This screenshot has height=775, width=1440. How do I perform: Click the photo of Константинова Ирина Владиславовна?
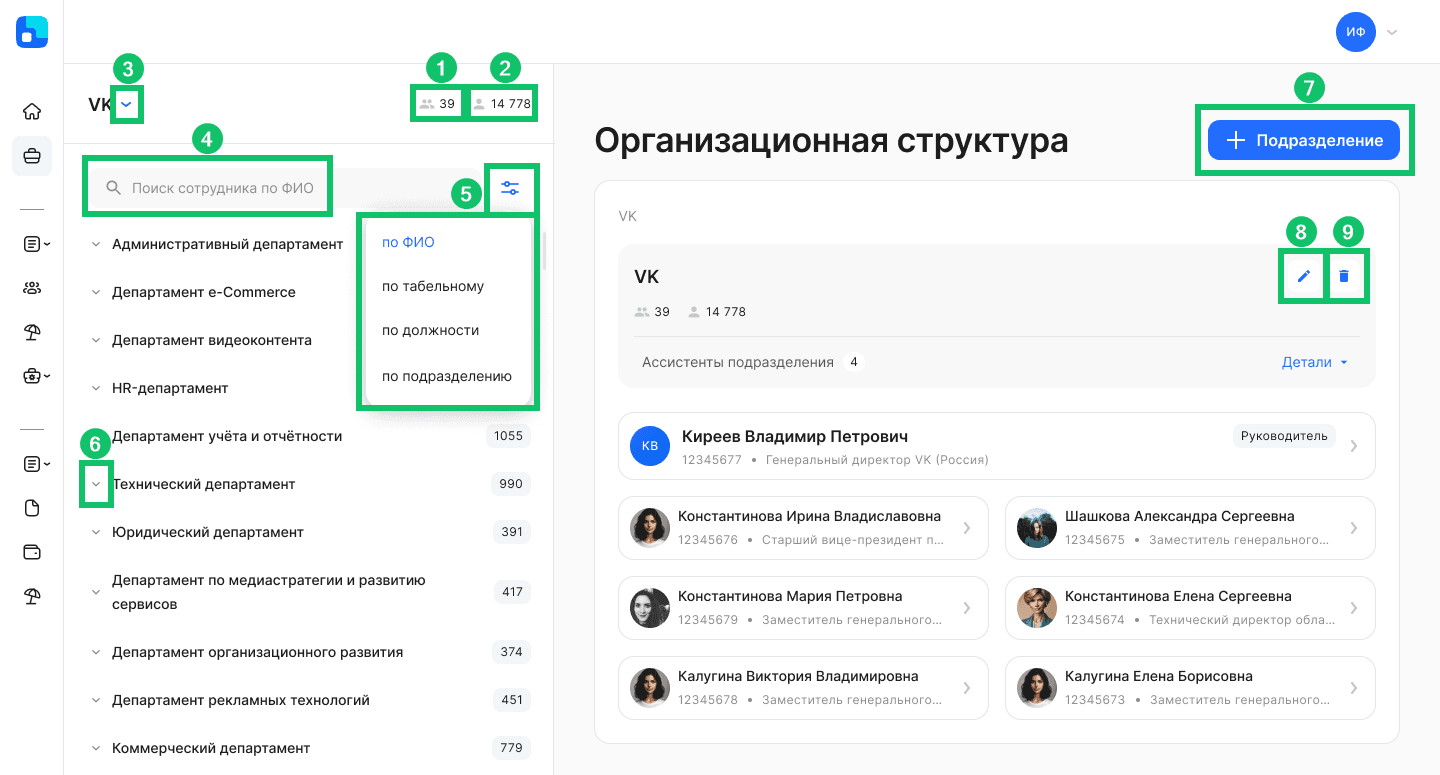(x=650, y=528)
